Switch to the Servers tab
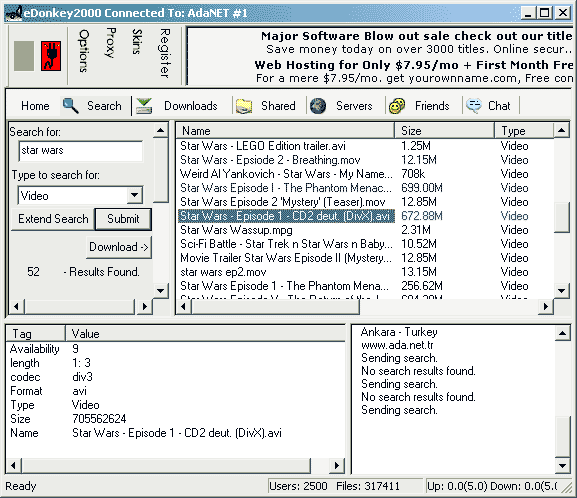This screenshot has width=577, height=498. (354, 106)
